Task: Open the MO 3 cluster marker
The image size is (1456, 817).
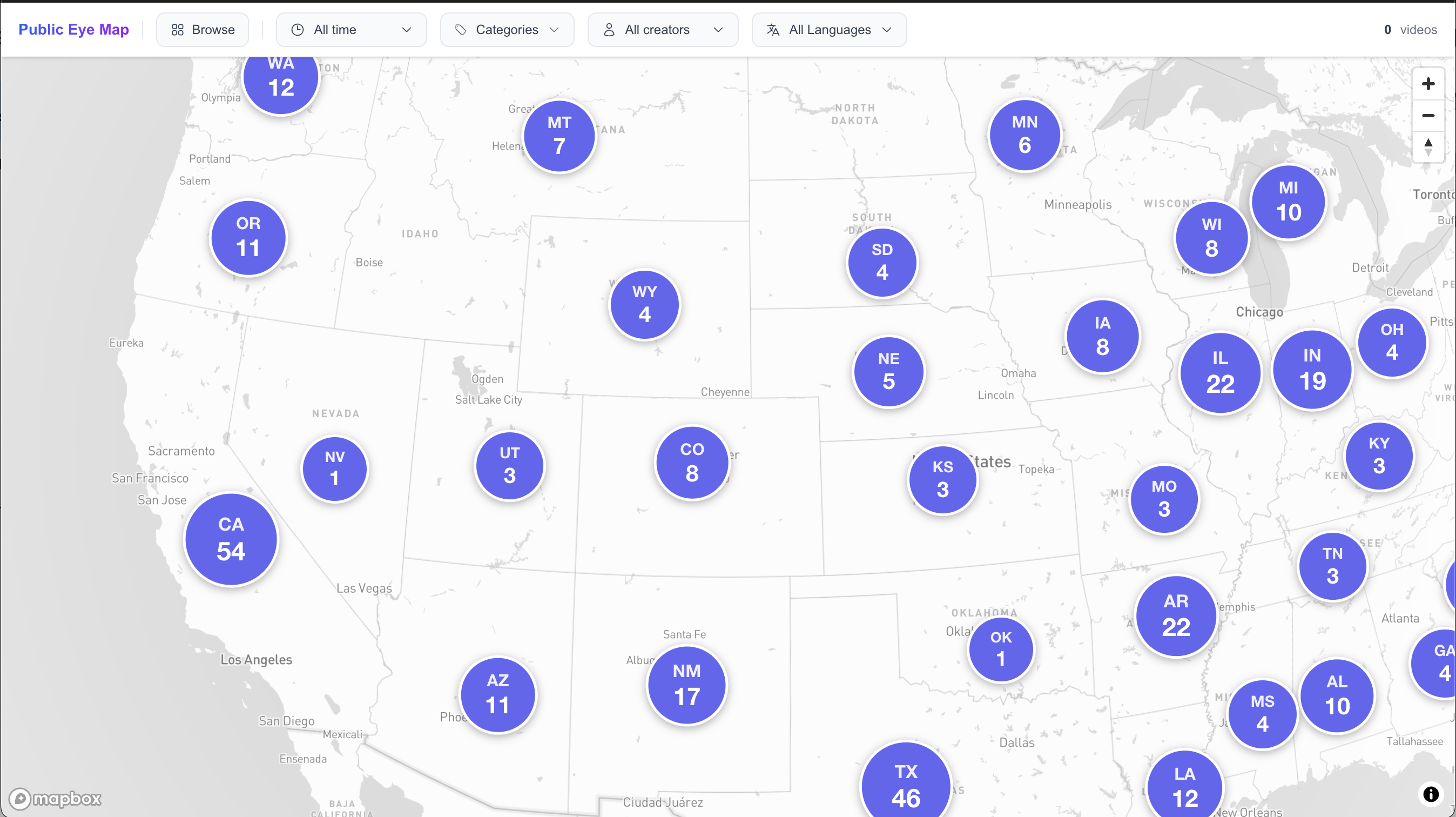Action: (x=1164, y=499)
